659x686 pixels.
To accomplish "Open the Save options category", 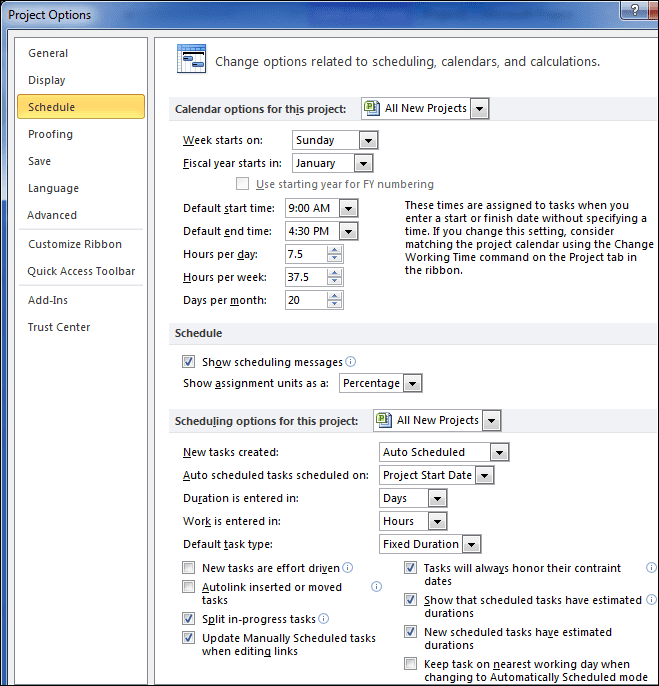I will 81,161.
